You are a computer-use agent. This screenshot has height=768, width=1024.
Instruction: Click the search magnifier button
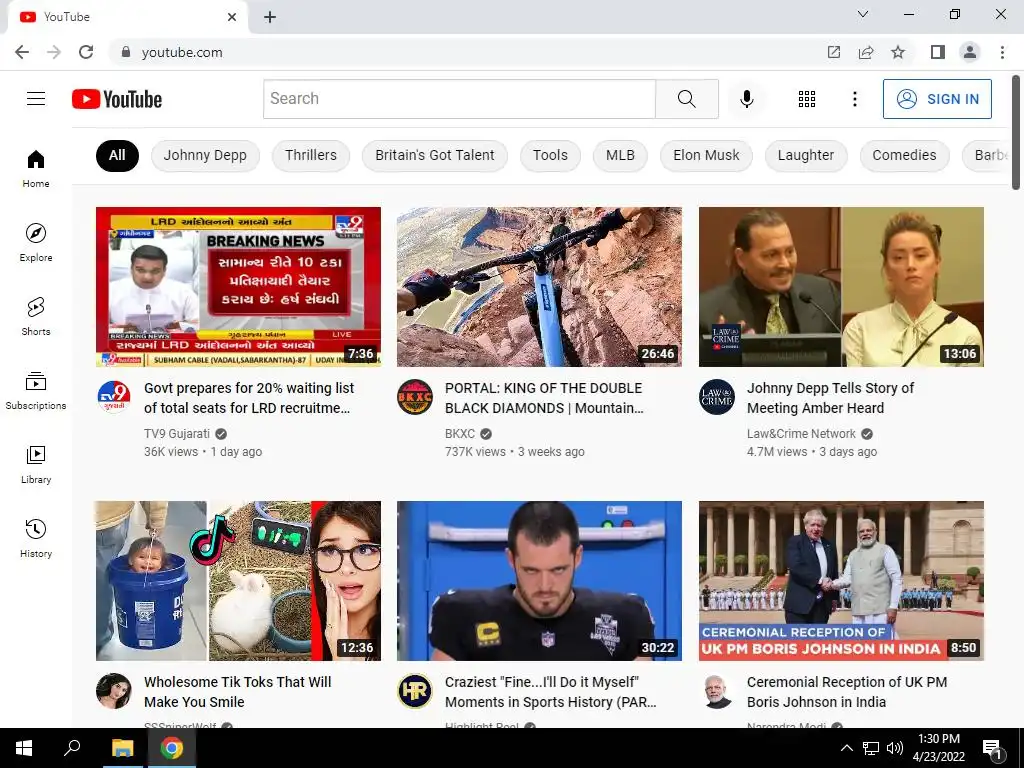coord(687,99)
